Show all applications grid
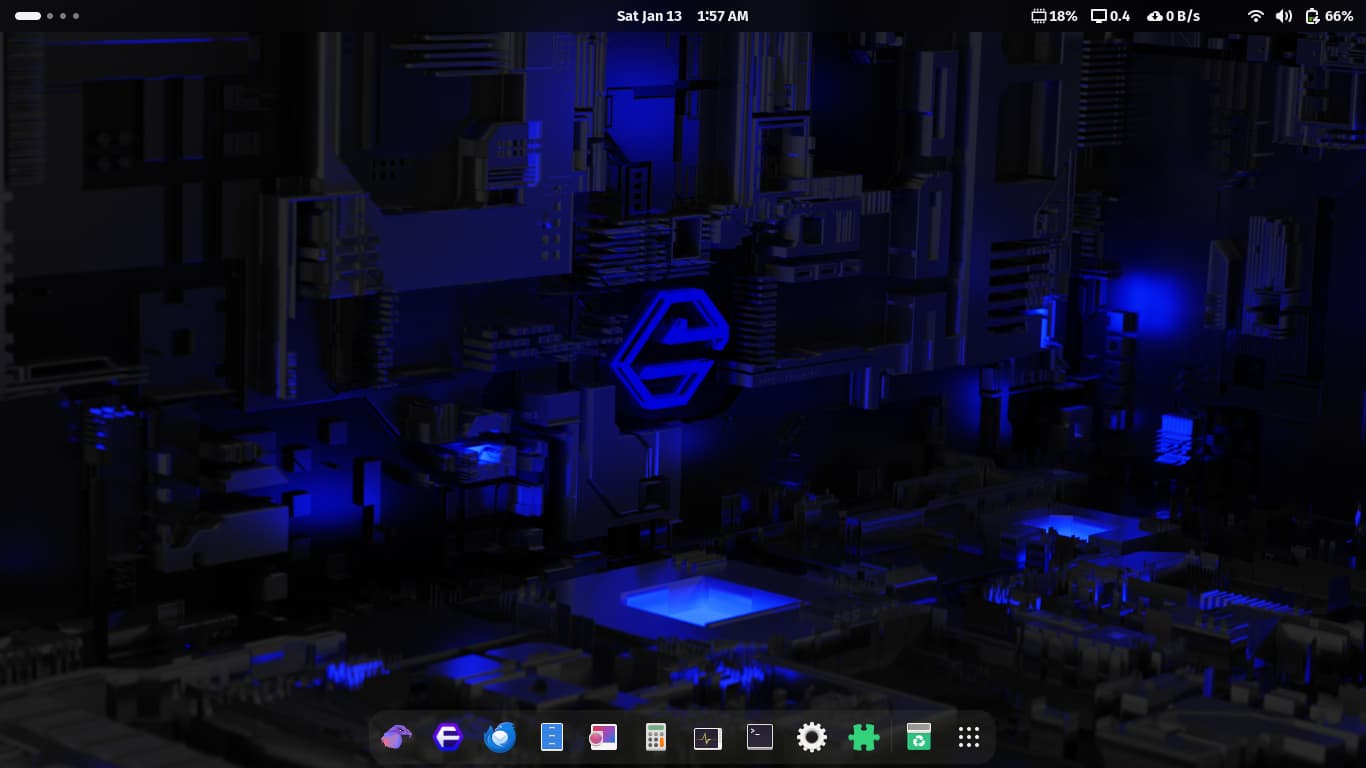 [969, 738]
